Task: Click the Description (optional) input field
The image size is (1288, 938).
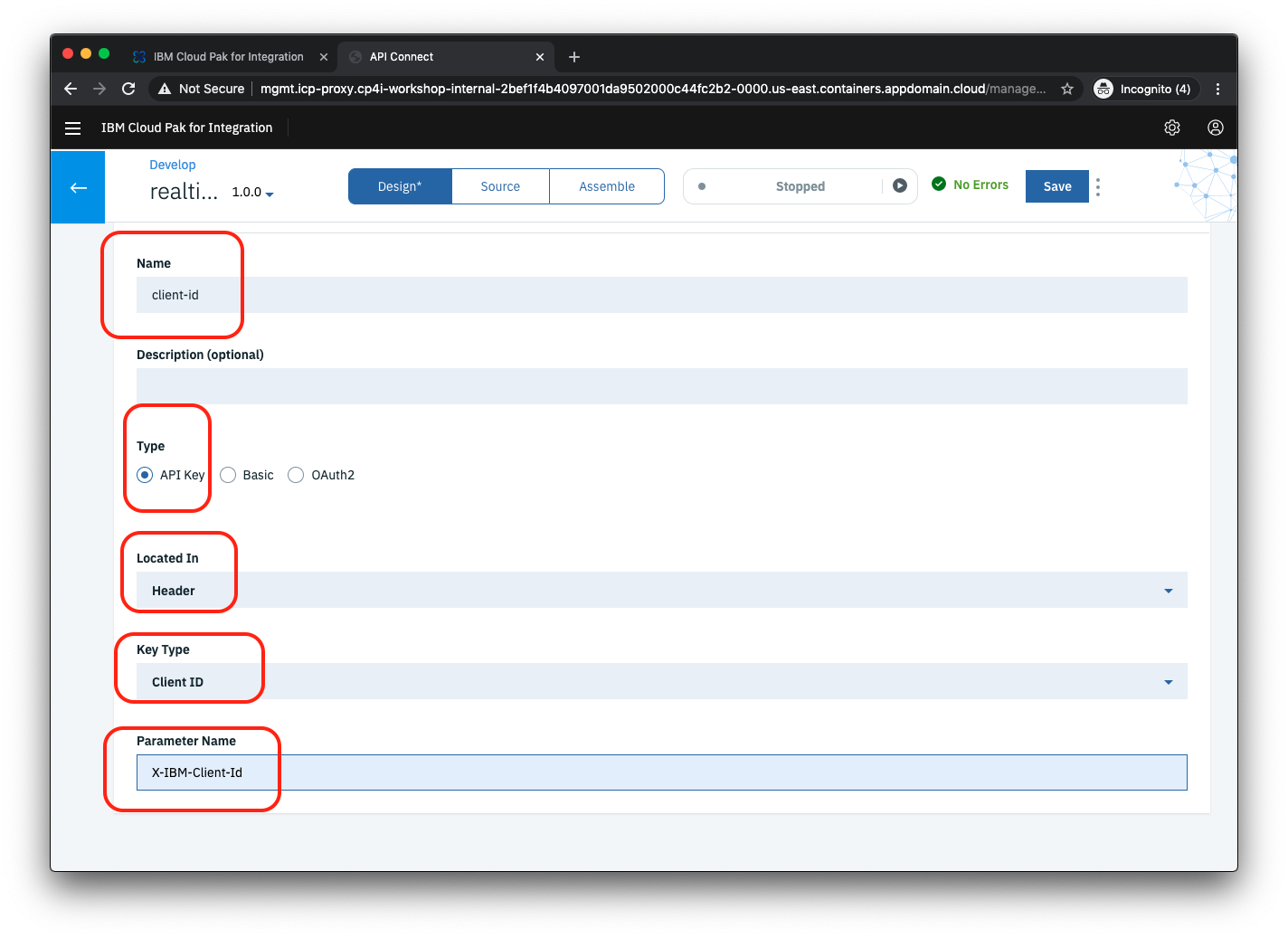Action: 661,386
